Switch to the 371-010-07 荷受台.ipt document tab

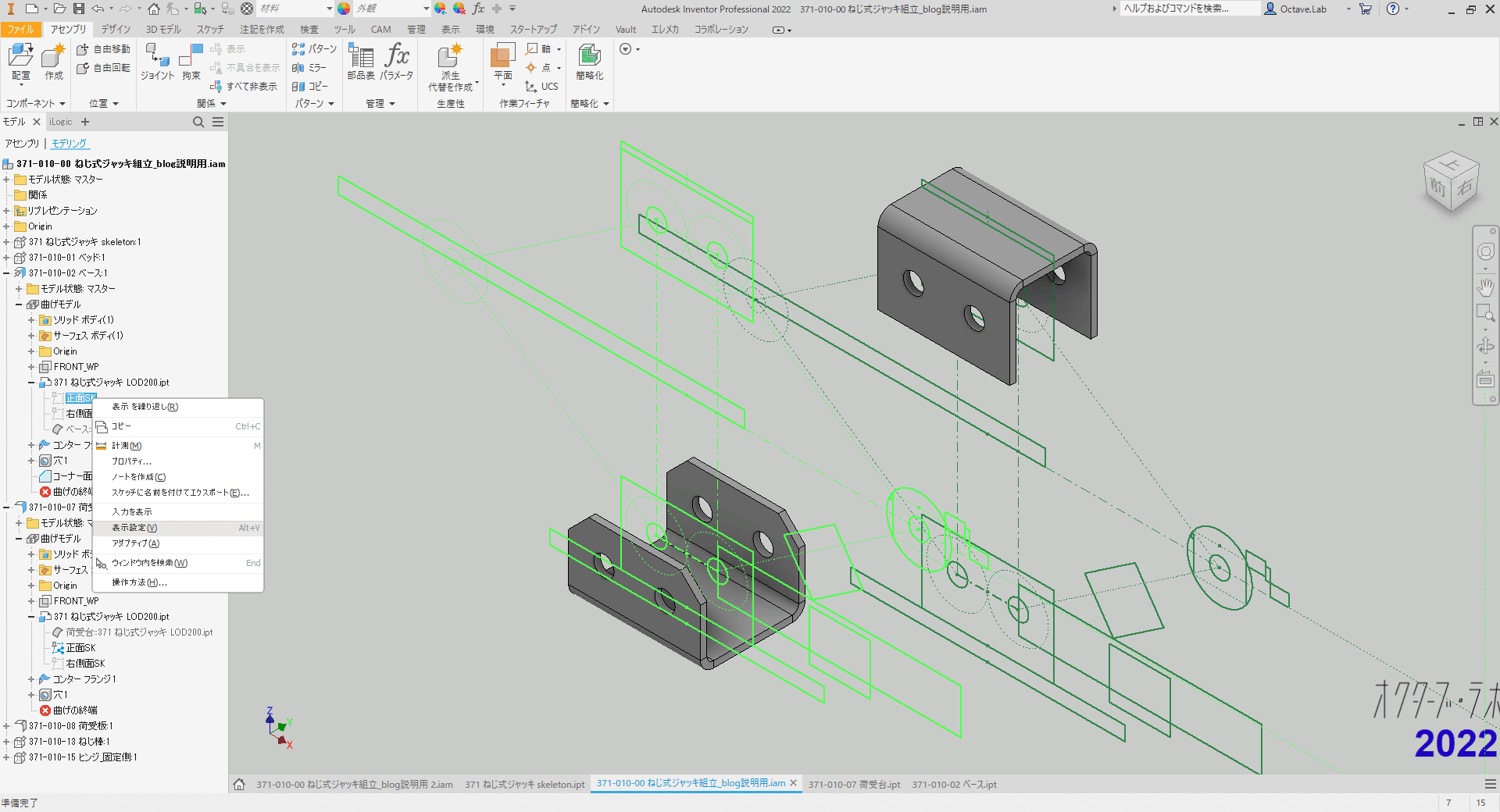854,785
